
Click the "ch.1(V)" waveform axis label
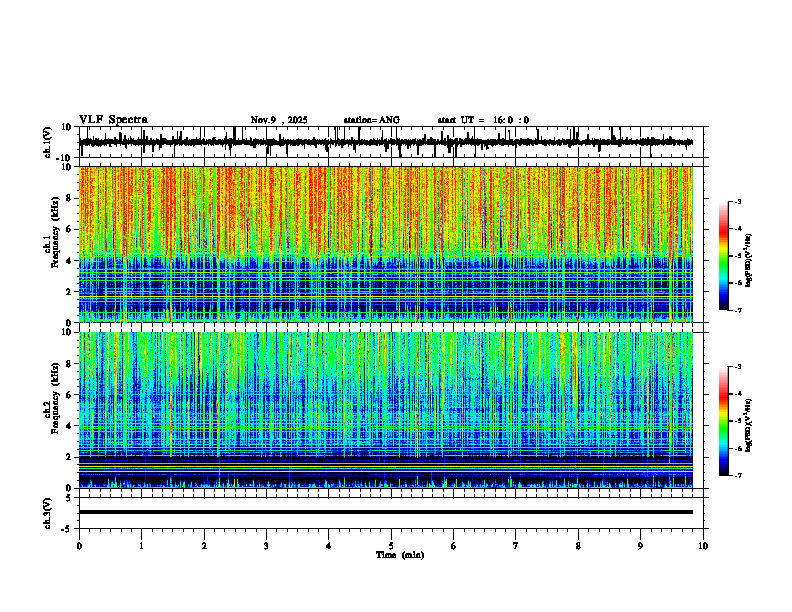(x=48, y=142)
